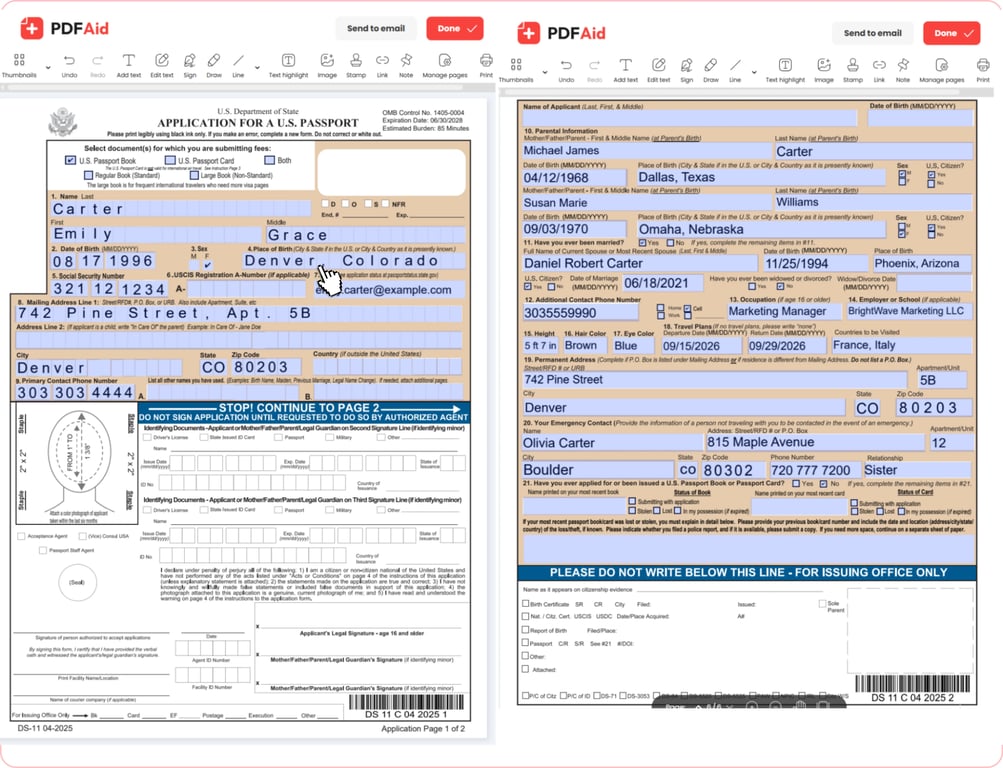Check the No checkbox for ever married
Viewport: 1003px width, 768px height.
click(670, 243)
